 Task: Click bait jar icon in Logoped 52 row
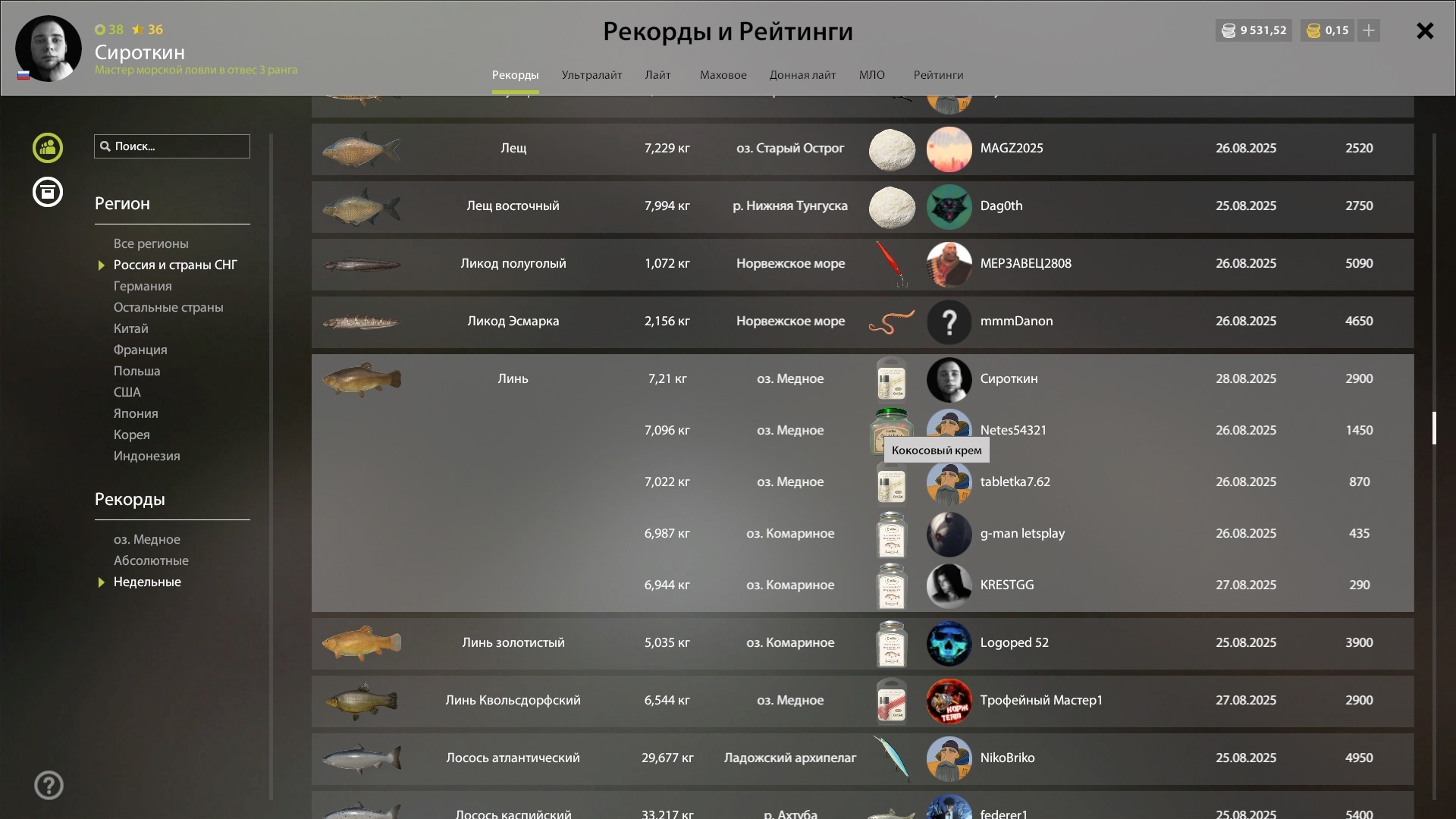(x=892, y=643)
